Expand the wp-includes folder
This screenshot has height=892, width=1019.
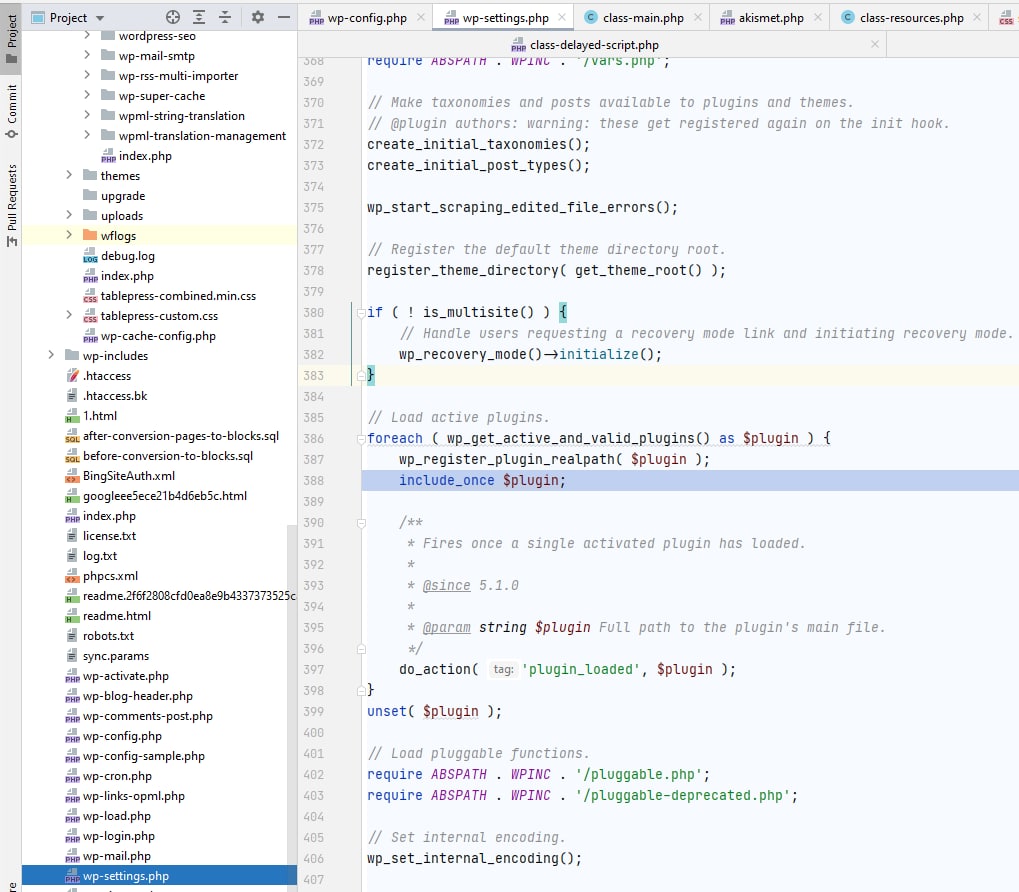pyautogui.click(x=51, y=356)
